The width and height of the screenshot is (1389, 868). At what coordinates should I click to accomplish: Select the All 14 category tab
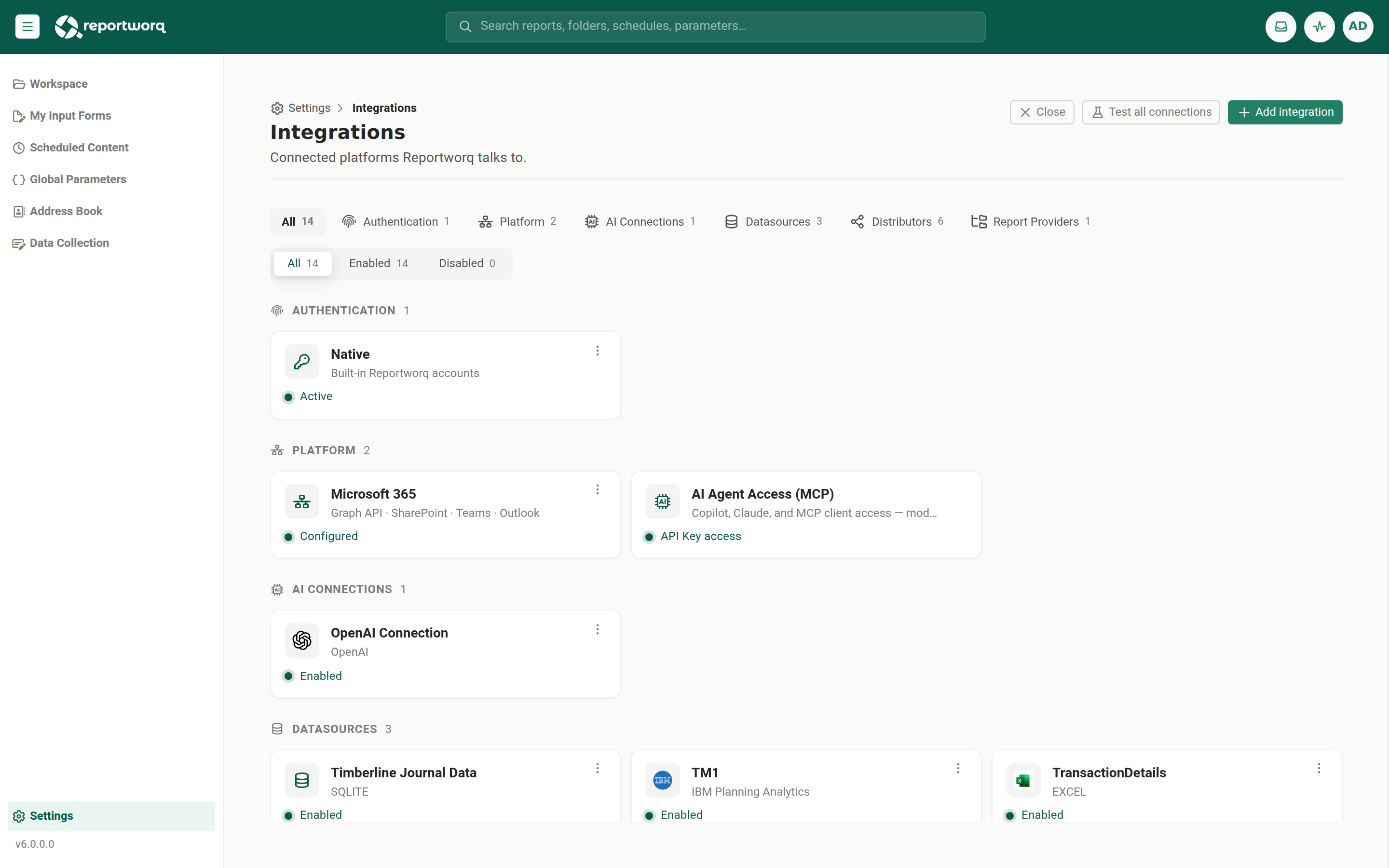pyautogui.click(x=297, y=222)
